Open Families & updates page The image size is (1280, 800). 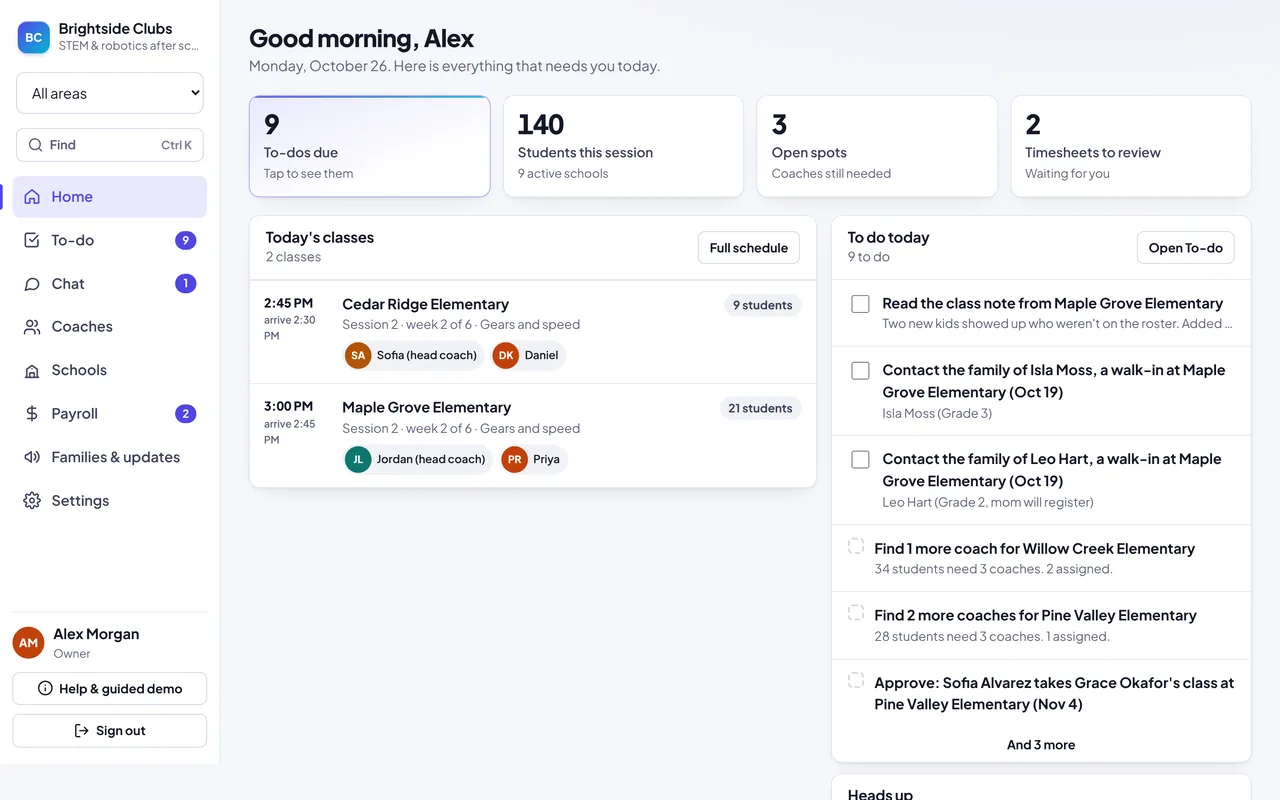[x=110, y=457]
